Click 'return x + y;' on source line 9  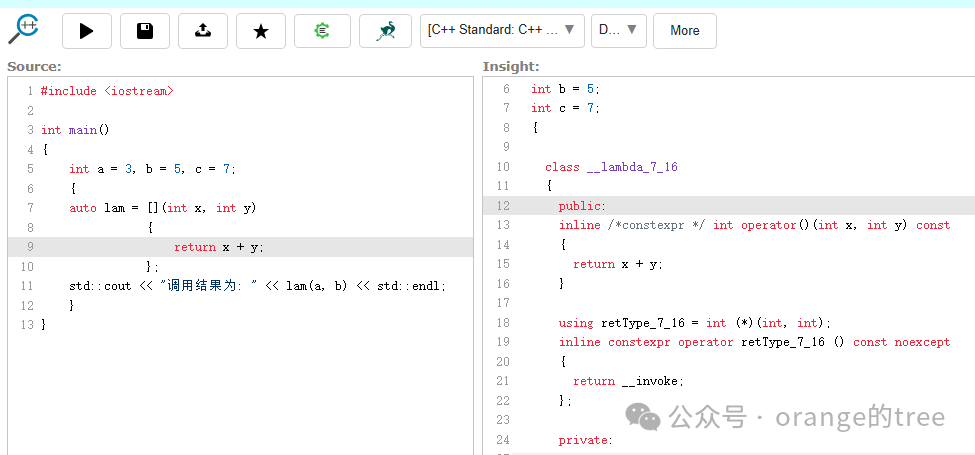pos(219,247)
